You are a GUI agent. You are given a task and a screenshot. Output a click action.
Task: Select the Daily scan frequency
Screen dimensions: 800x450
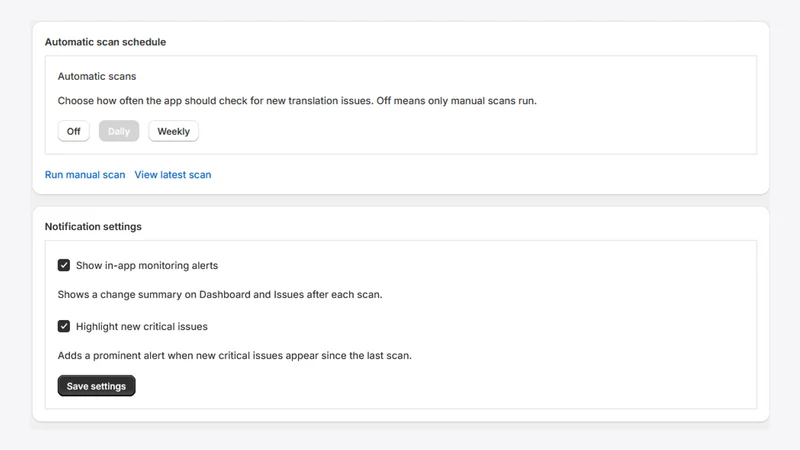click(x=119, y=131)
